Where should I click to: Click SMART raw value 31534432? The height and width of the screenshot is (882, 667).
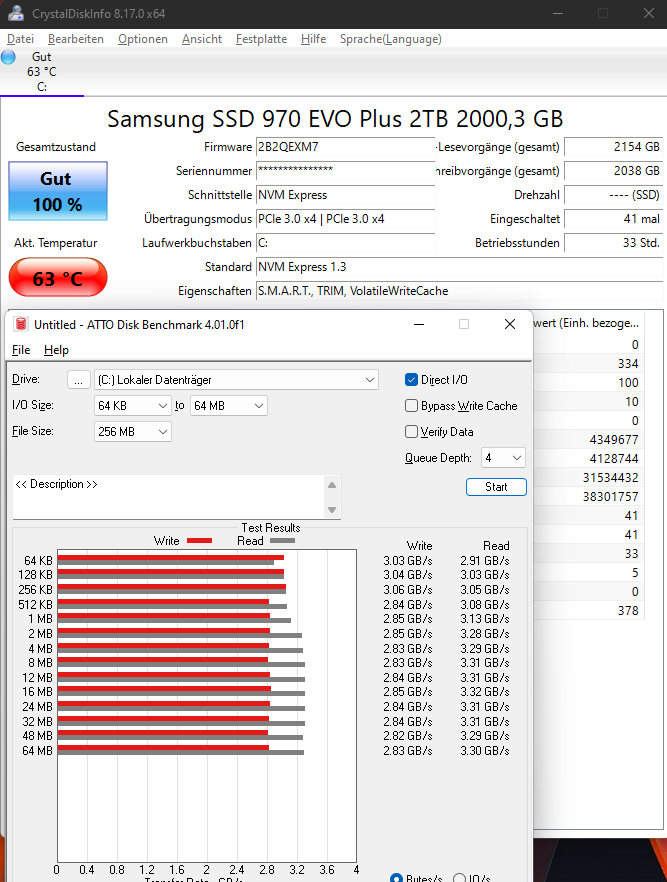click(x=610, y=478)
